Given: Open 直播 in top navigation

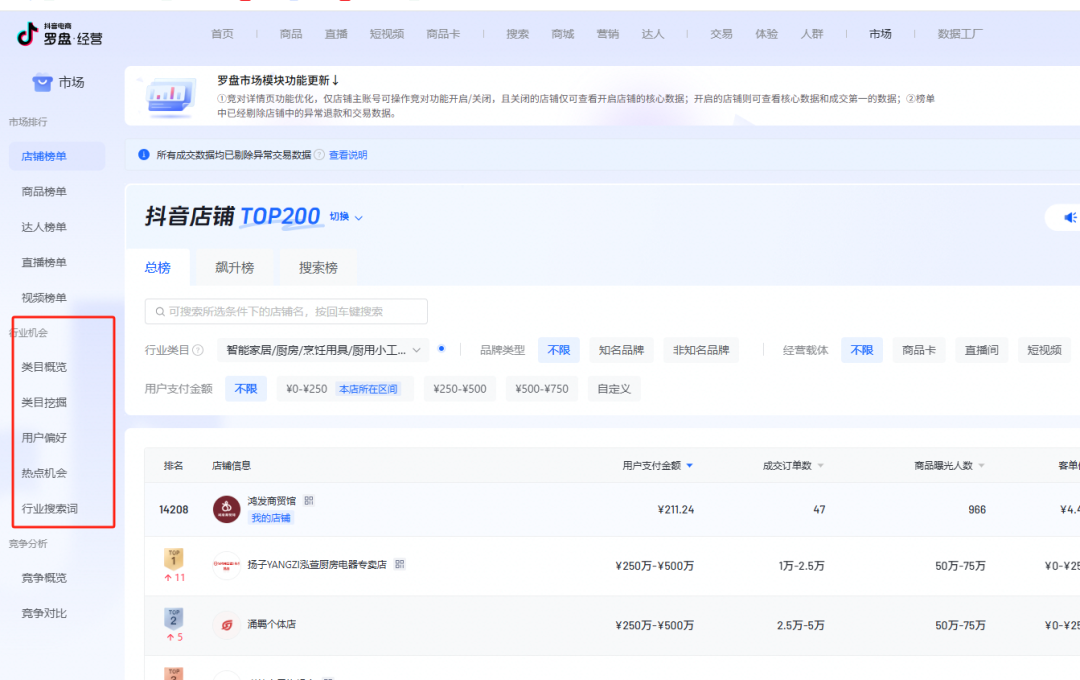Looking at the screenshot, I should (336, 34).
